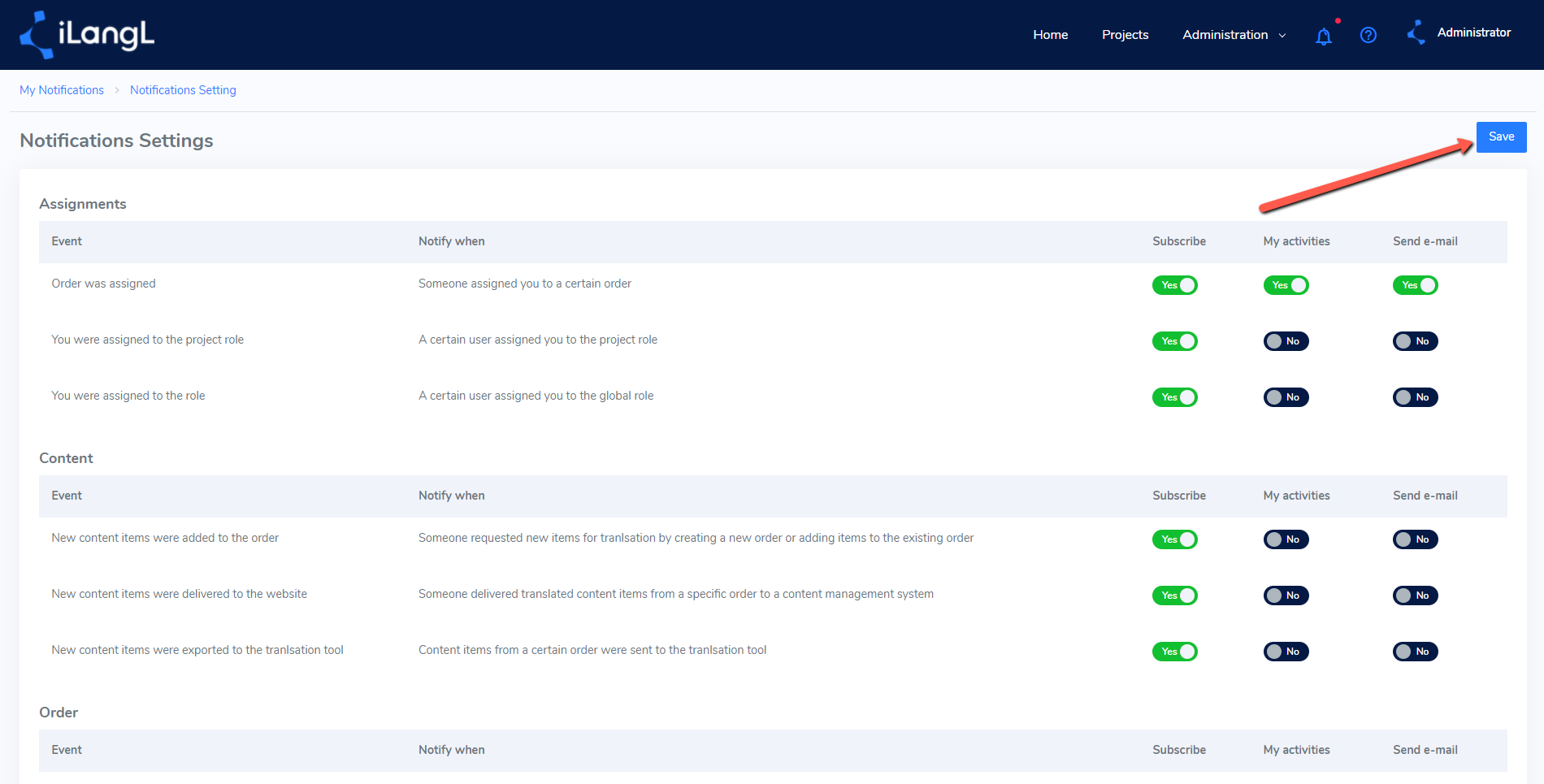Enable My activities for items exported to tool
1544x784 pixels.
(x=1286, y=652)
